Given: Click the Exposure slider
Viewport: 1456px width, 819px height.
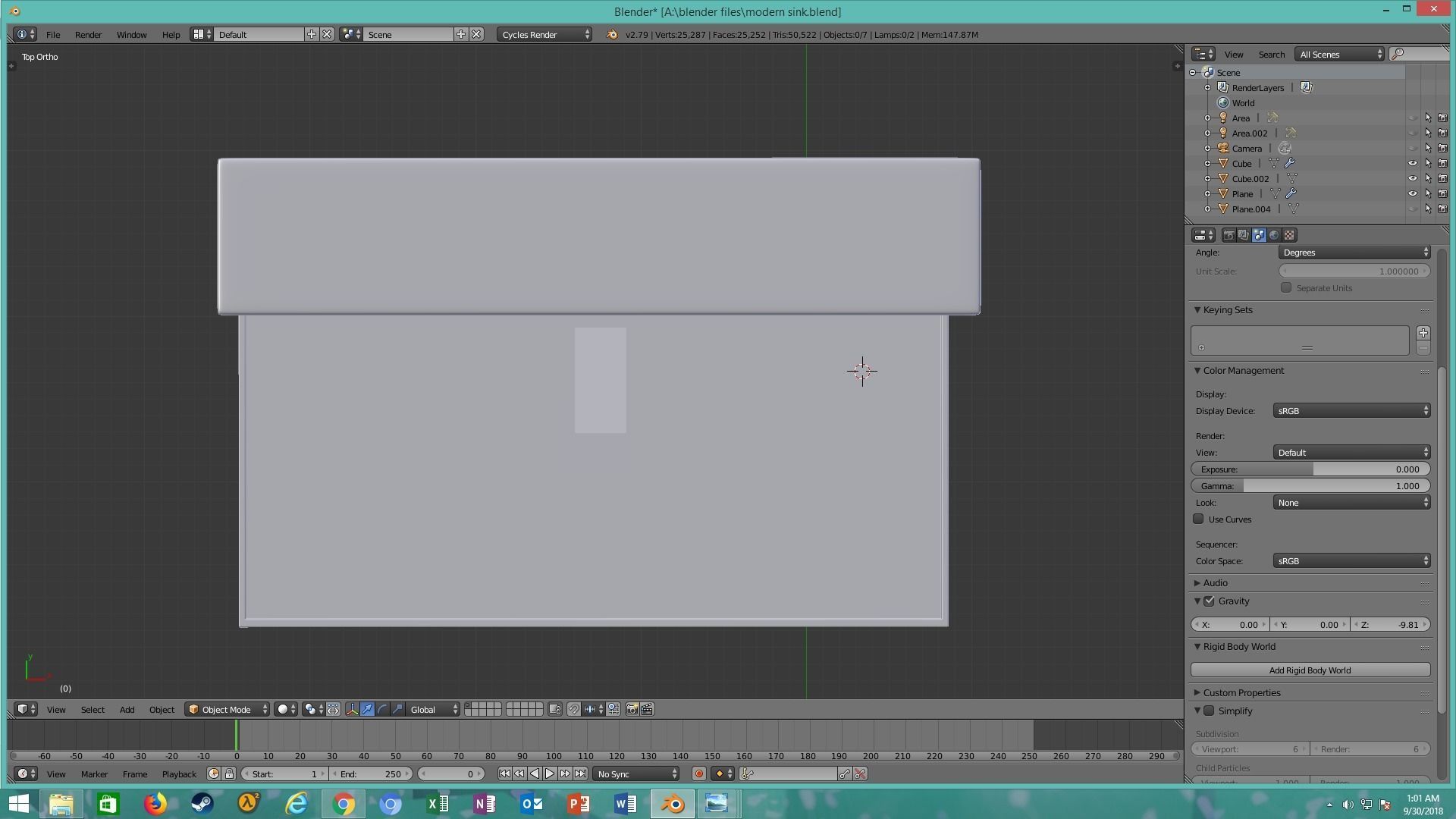Looking at the screenshot, I should click(x=1310, y=469).
